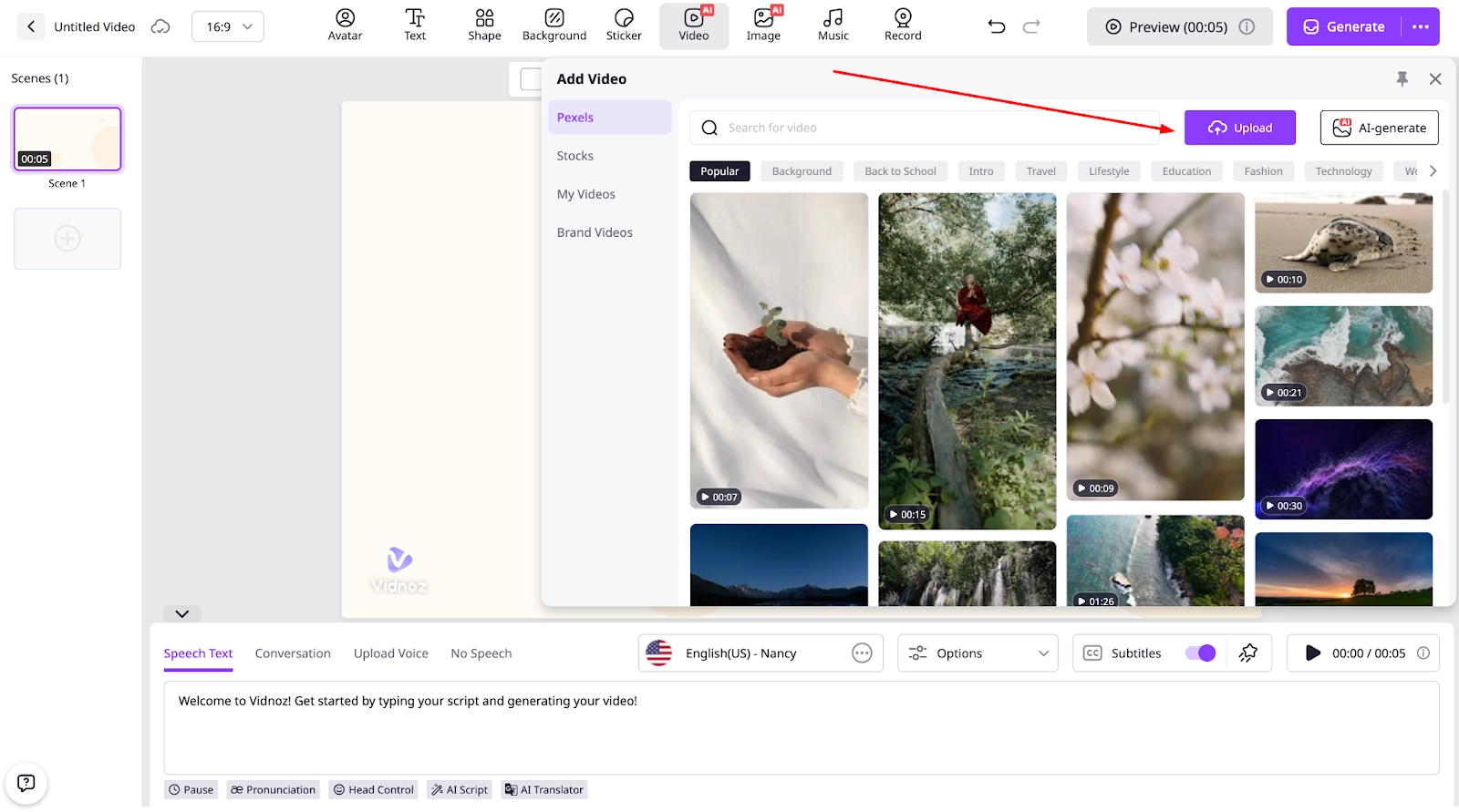The width and height of the screenshot is (1459, 812).
Task: Add a new scene
Action: pos(67,239)
